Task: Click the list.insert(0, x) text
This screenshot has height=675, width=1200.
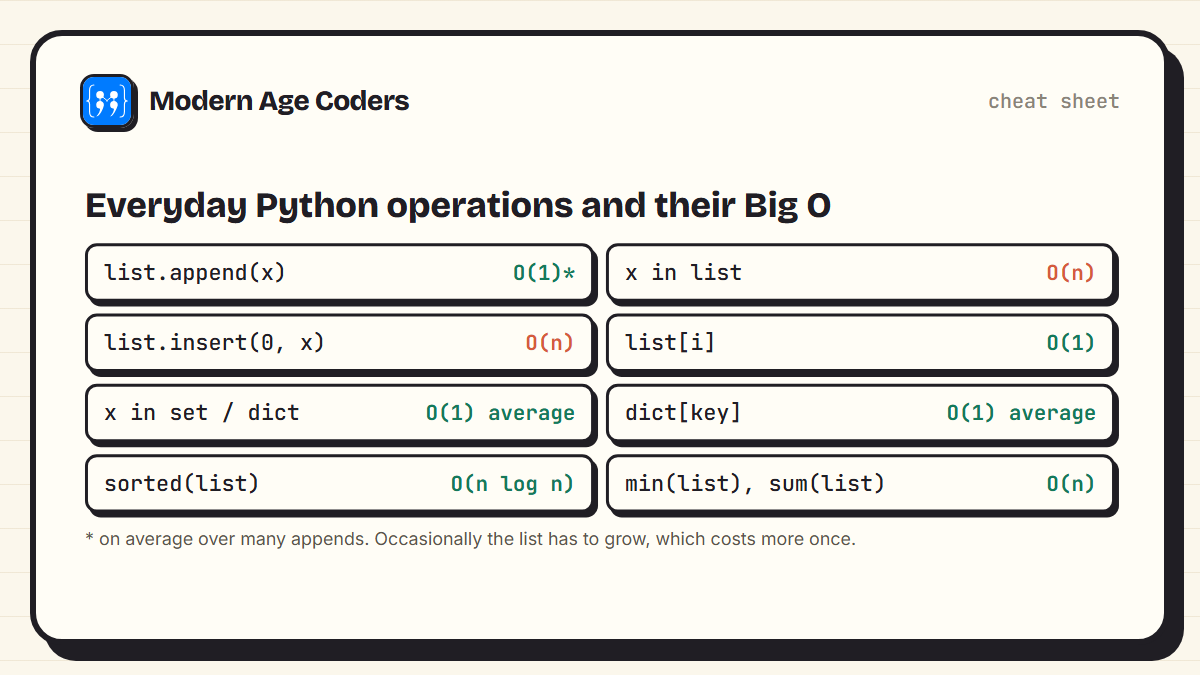Action: (x=215, y=342)
